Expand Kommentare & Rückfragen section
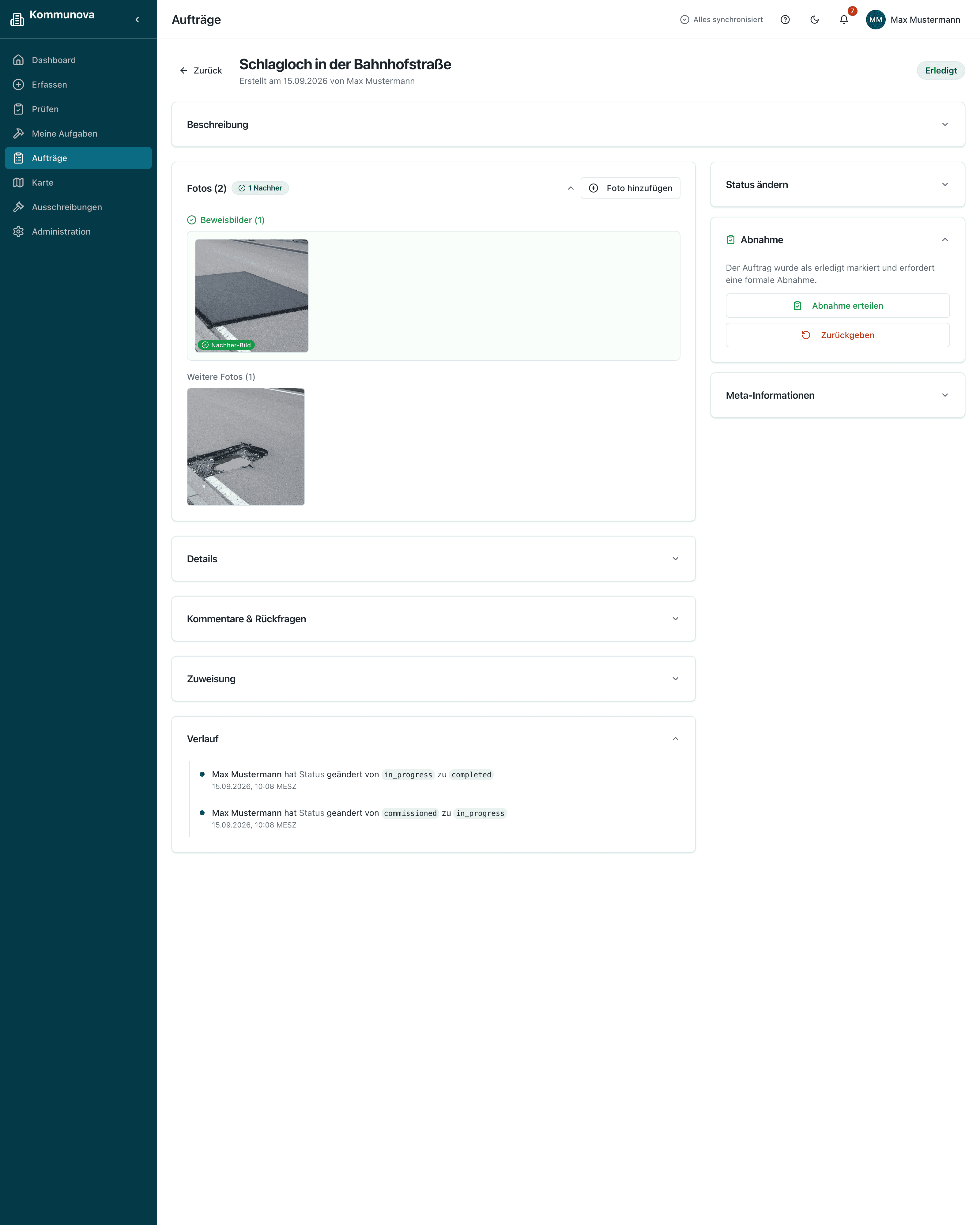980x1225 pixels. click(x=433, y=619)
